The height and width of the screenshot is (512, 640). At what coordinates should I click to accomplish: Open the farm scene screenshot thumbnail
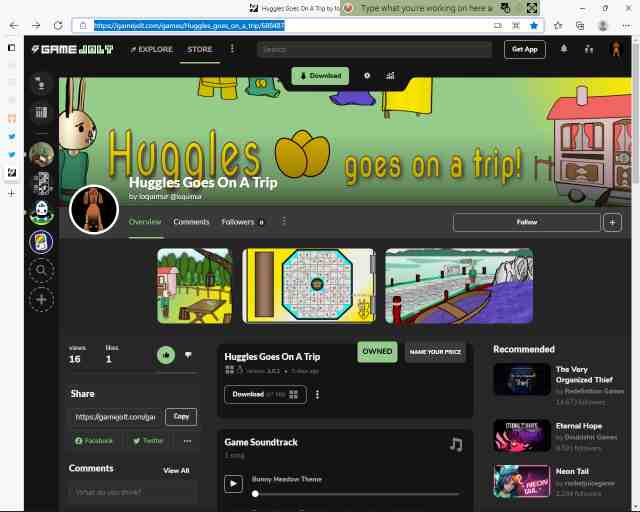[x=195, y=286]
